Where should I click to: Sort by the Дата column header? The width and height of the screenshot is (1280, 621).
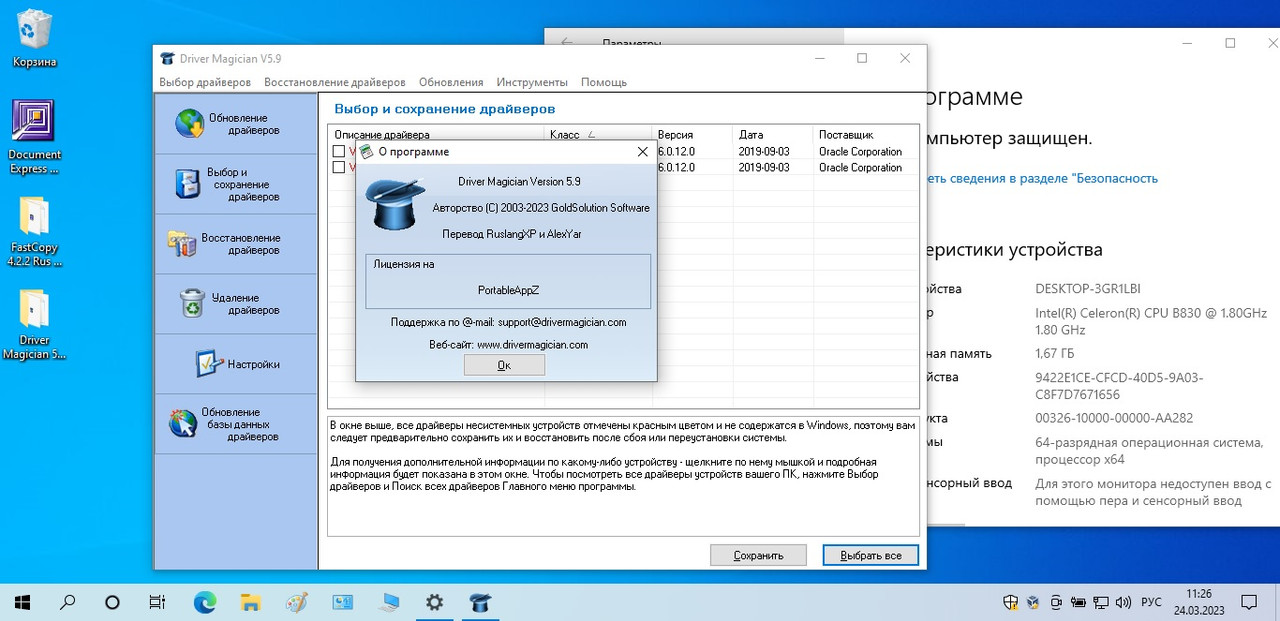(773, 134)
